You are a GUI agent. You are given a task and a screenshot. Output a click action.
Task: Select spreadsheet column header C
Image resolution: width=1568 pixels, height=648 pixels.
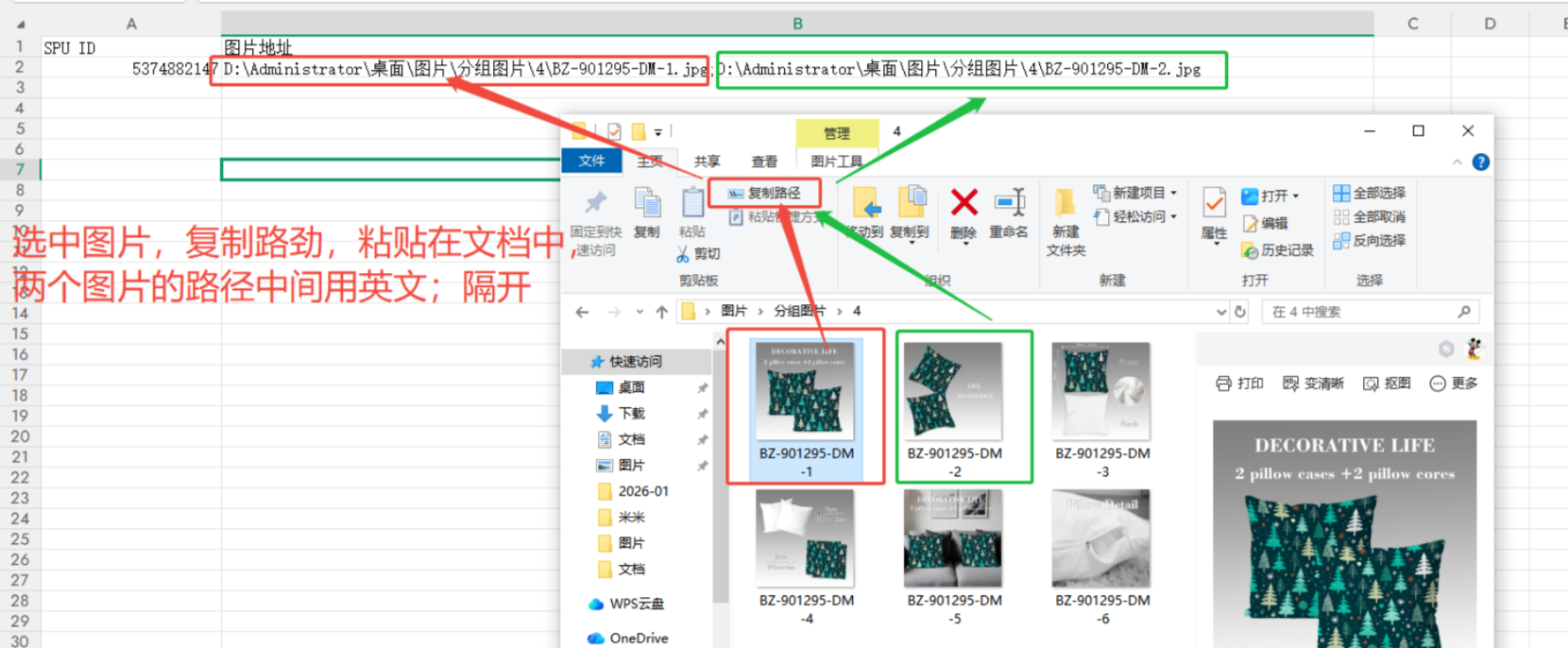point(1412,24)
